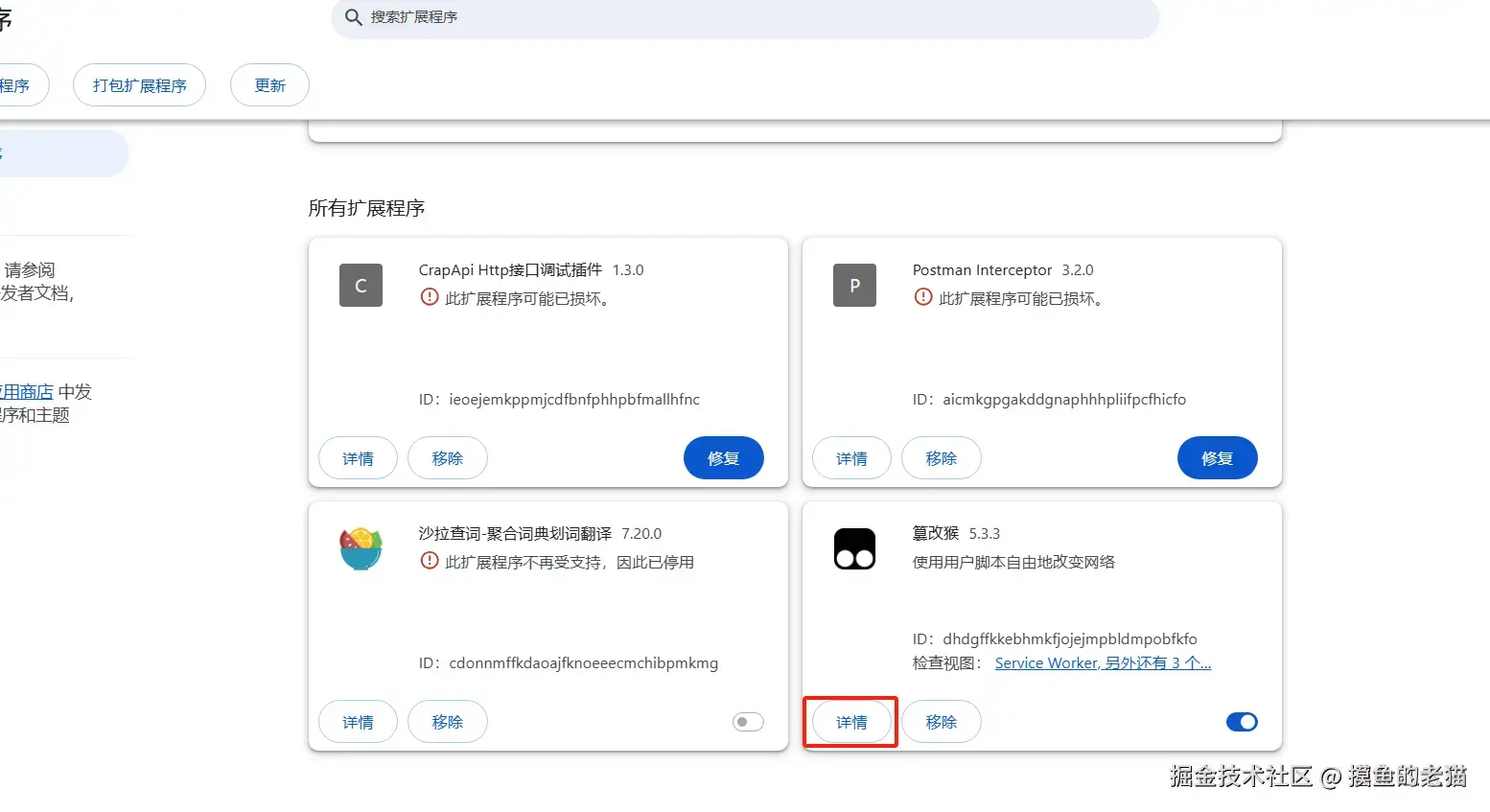Image resolution: width=1490 pixels, height=812 pixels.
Task: Click the 更新 button
Action: pos(269,85)
